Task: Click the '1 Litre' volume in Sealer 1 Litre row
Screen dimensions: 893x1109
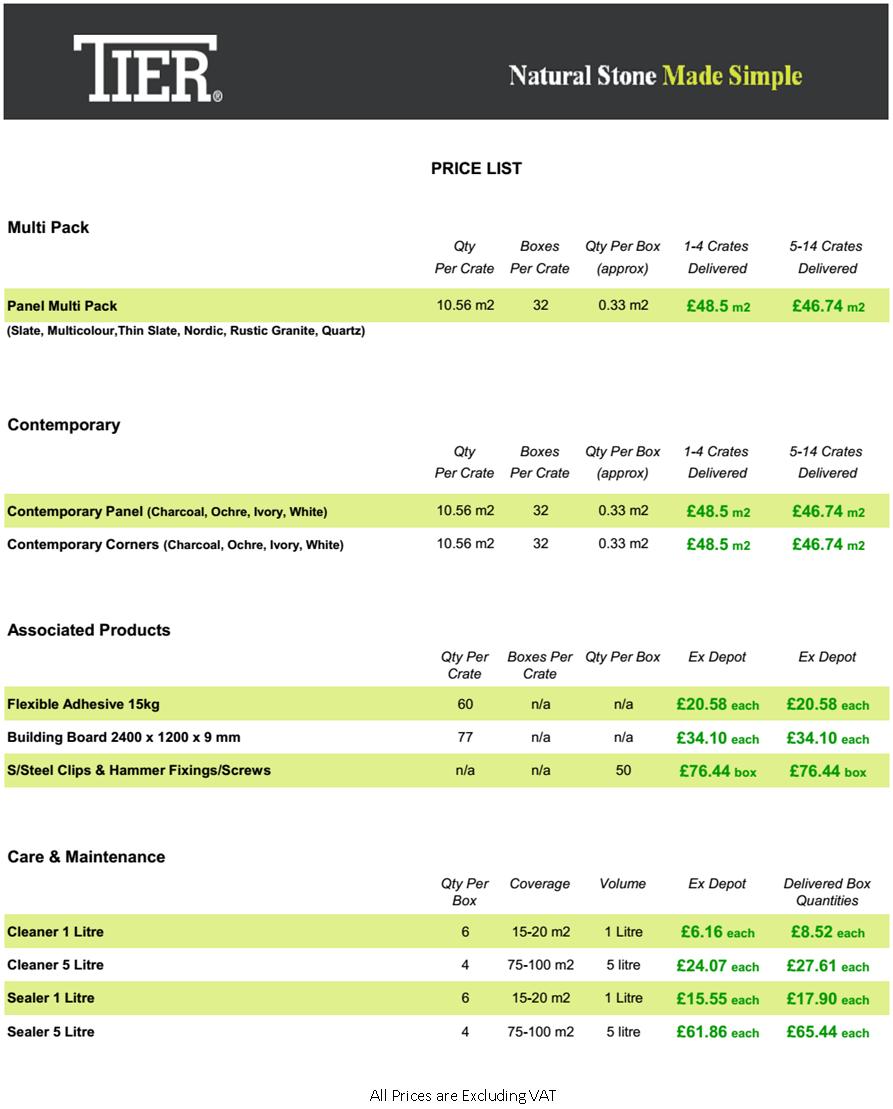Action: pos(624,998)
